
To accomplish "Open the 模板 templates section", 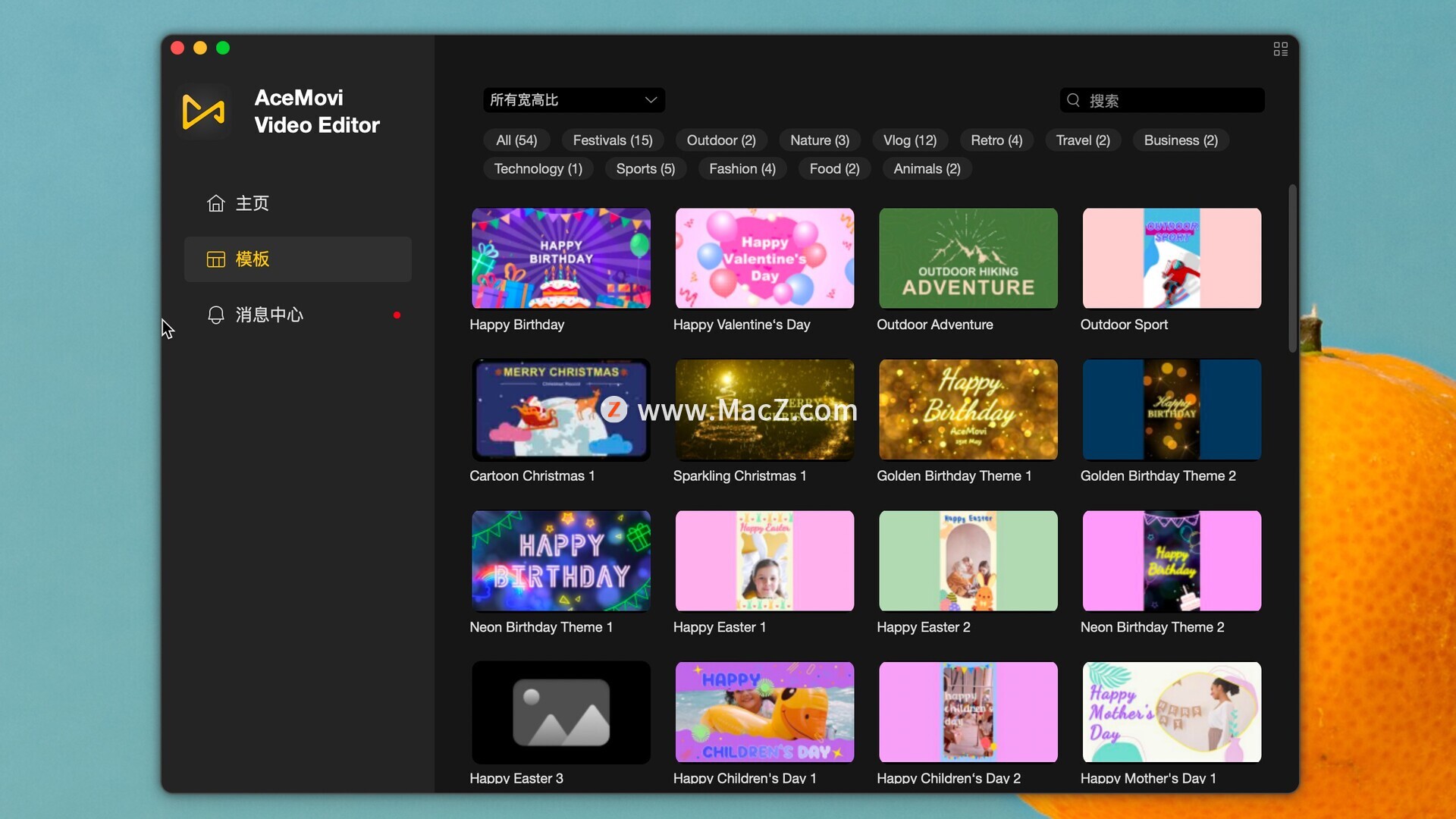I will 298,259.
